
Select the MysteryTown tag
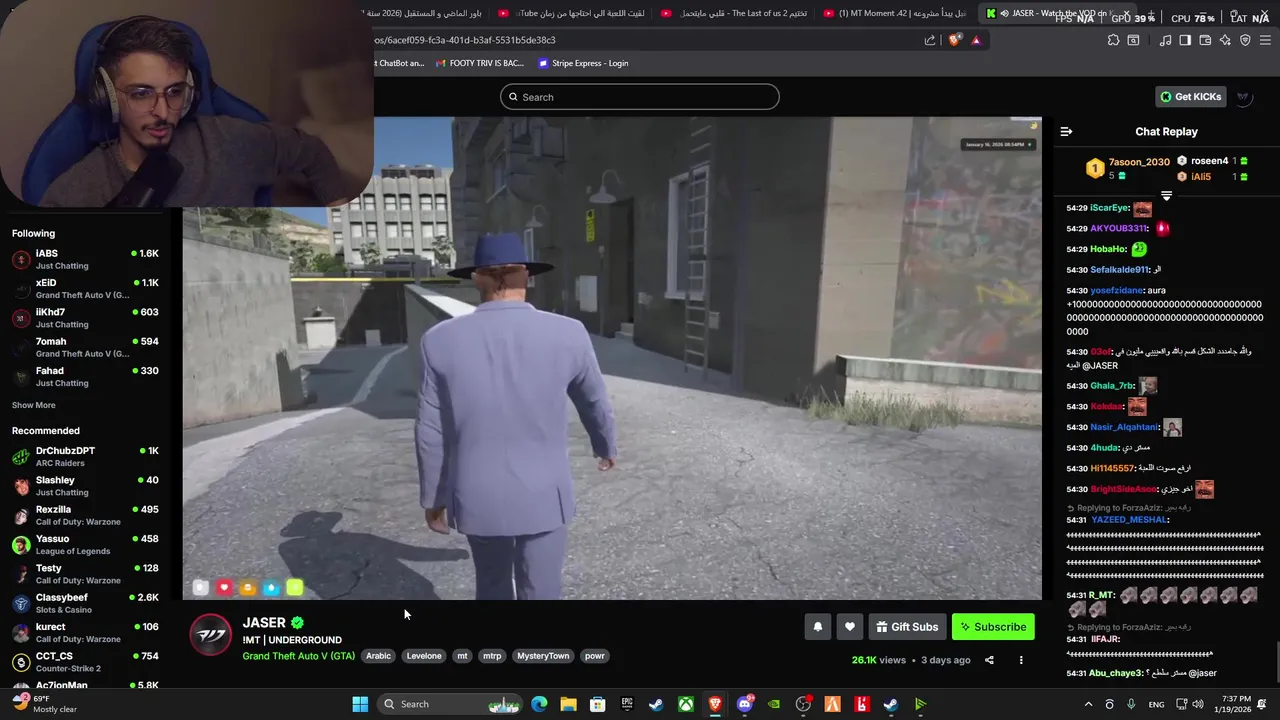pyautogui.click(x=543, y=656)
